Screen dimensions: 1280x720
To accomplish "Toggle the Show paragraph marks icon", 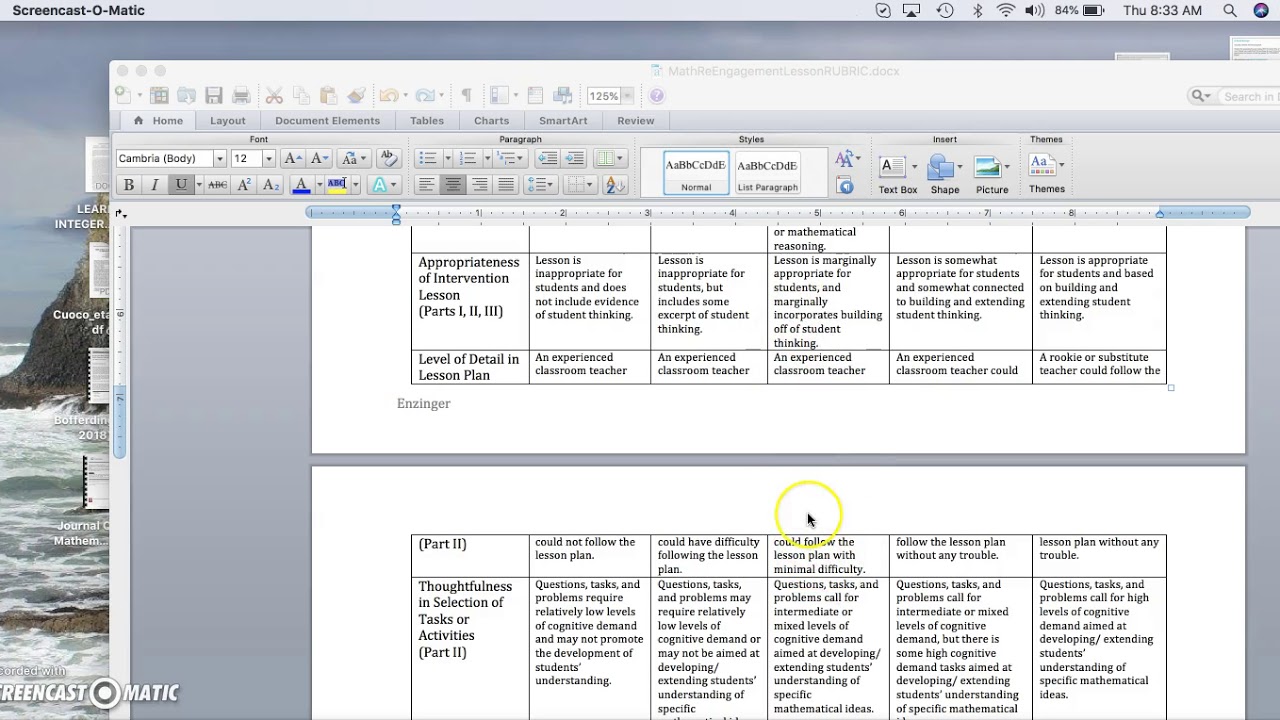I will [466, 96].
